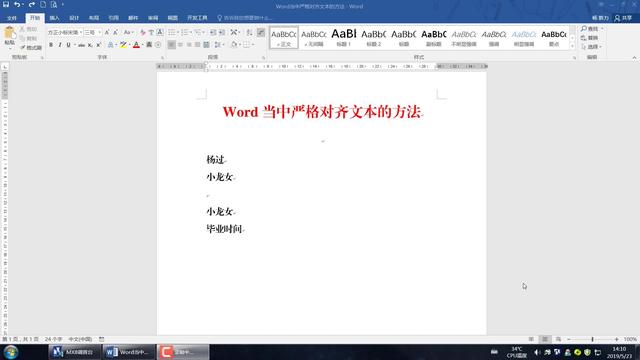Align paragraph text to the right
Image resolution: width=640 pixels, height=360 pixels.
click(189, 45)
